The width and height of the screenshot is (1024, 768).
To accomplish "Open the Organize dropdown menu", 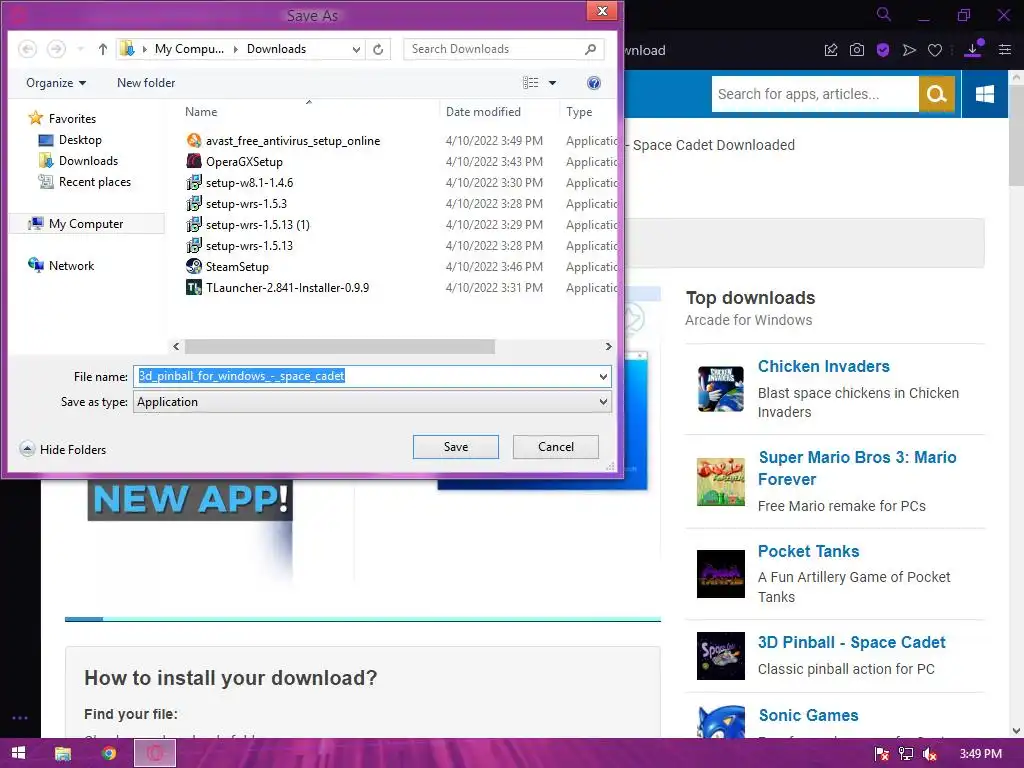I will [56, 83].
